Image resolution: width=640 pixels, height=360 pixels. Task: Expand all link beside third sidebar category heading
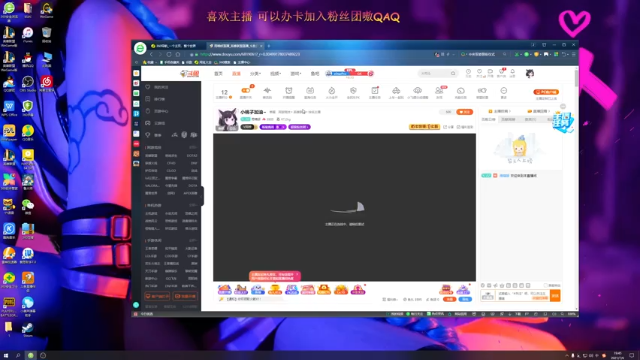(x=193, y=240)
